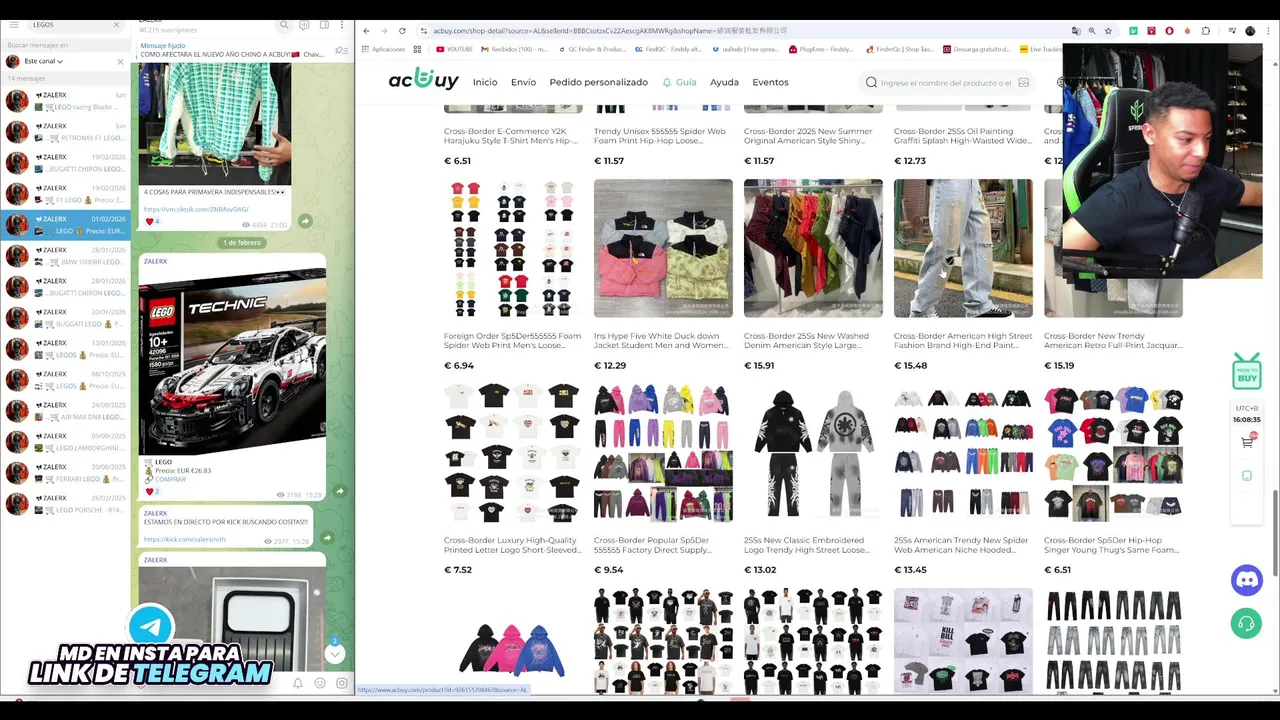Open the browser extensions puzzle icon
The image size is (1280, 720).
pyautogui.click(x=1205, y=31)
